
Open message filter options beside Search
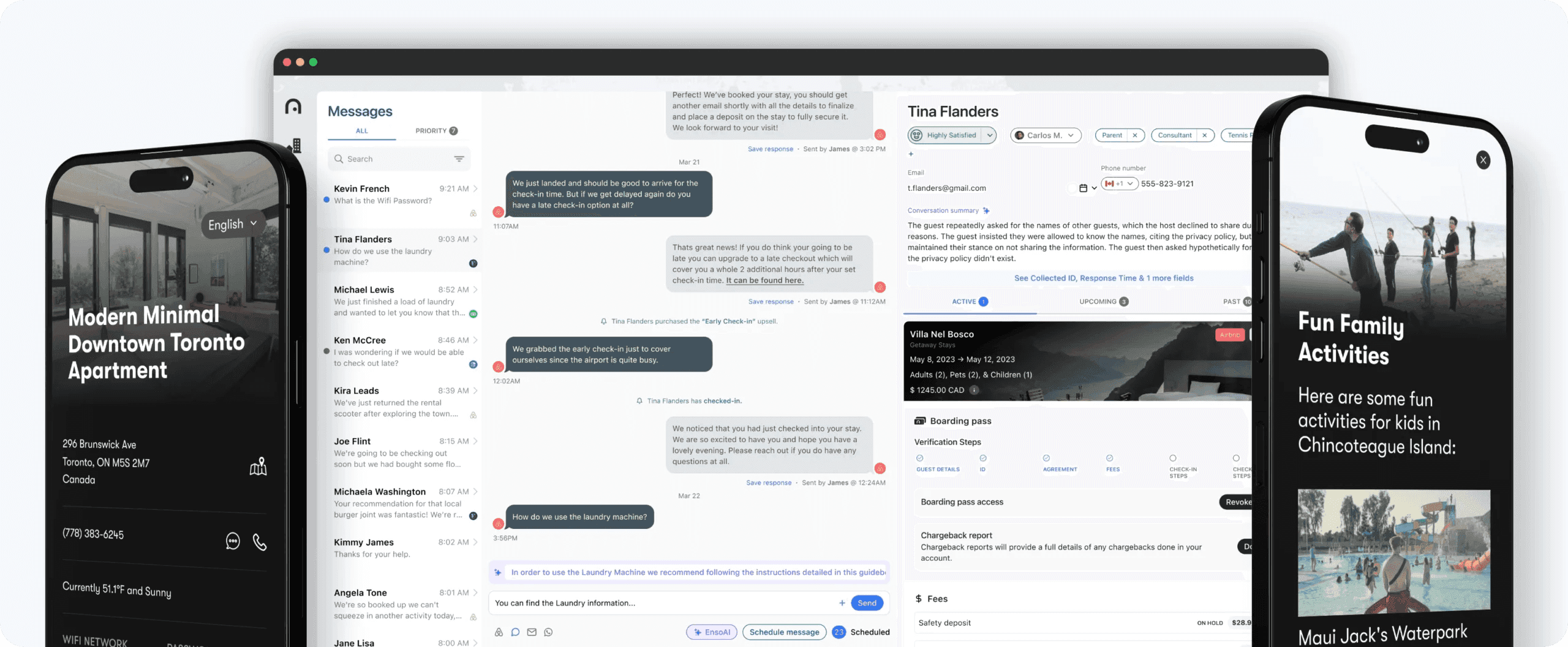point(459,159)
